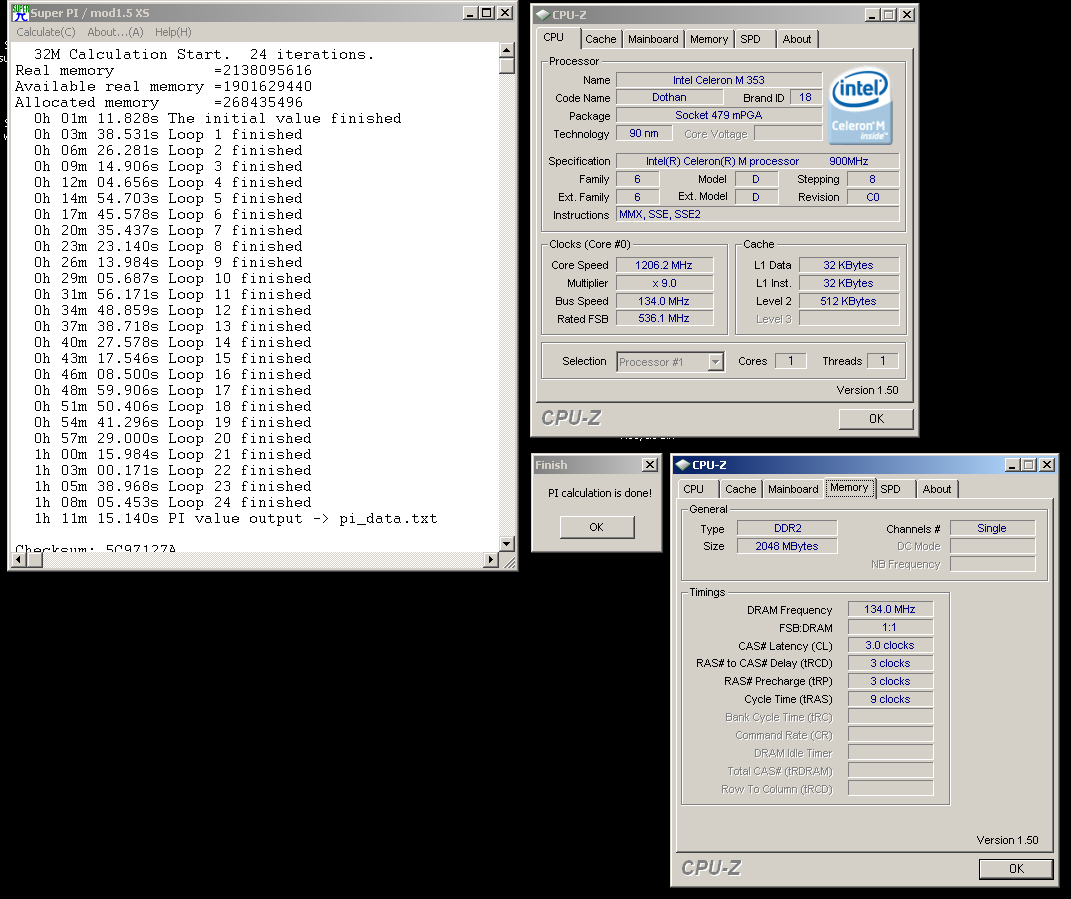Open the About...(A) menu in Super PI
This screenshot has width=1071, height=899.
pyautogui.click(x=115, y=32)
